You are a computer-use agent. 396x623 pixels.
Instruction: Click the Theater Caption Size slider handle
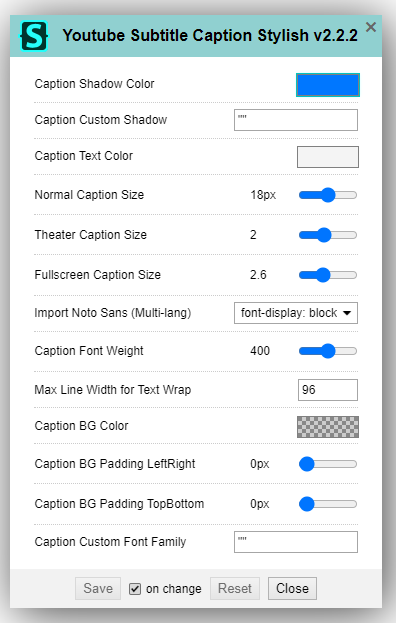click(x=324, y=235)
